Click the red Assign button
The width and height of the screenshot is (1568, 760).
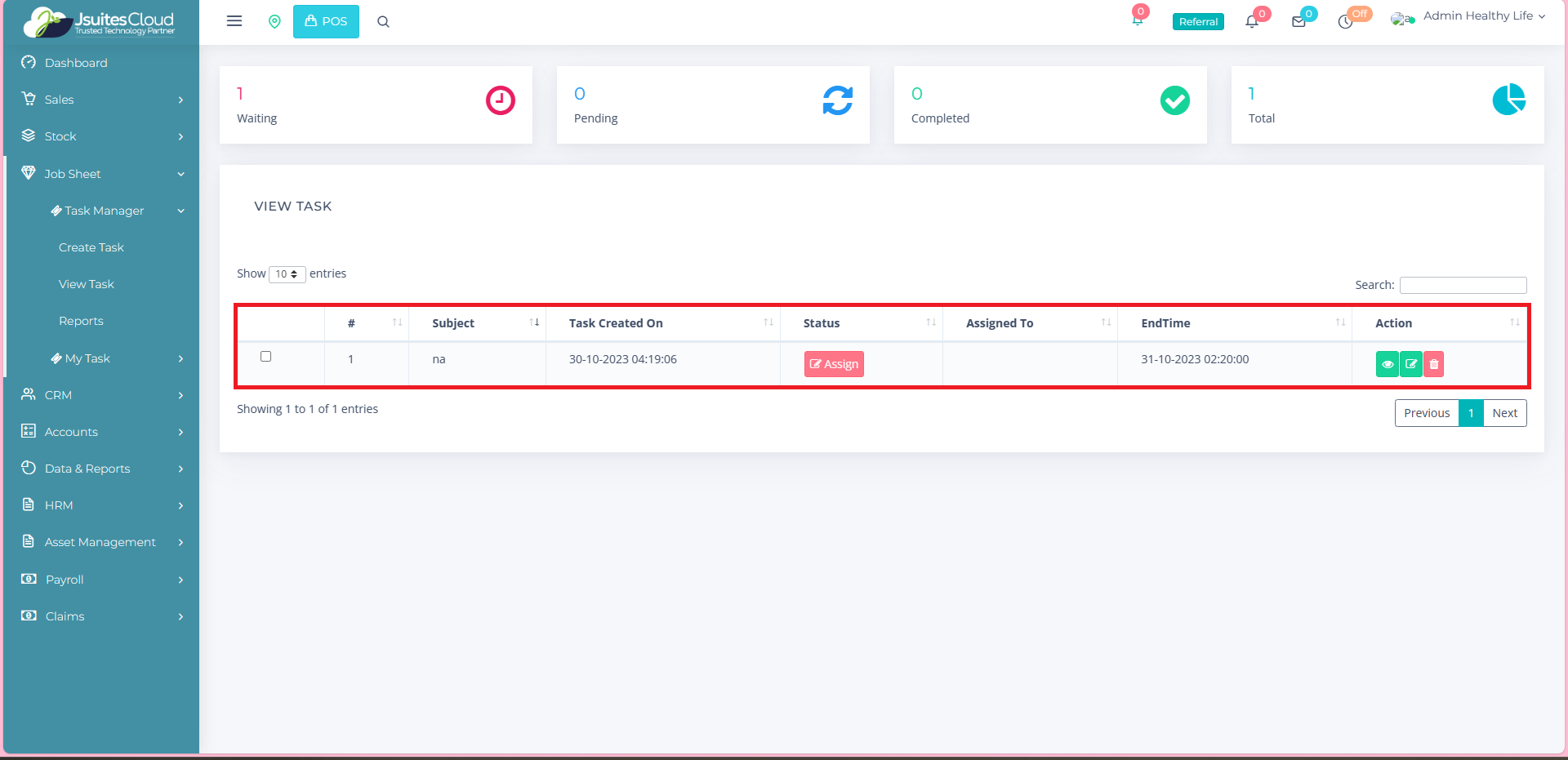[x=834, y=364]
